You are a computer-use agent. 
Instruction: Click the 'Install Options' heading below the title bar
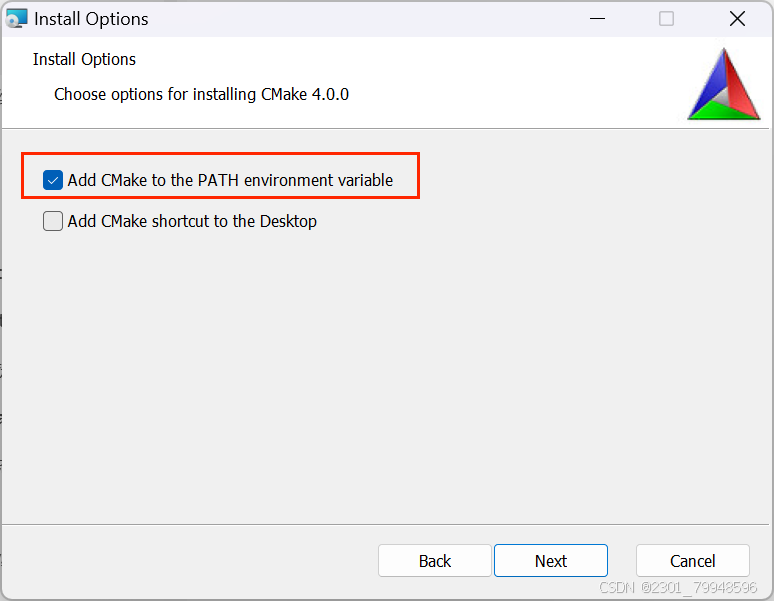[x=84, y=59]
